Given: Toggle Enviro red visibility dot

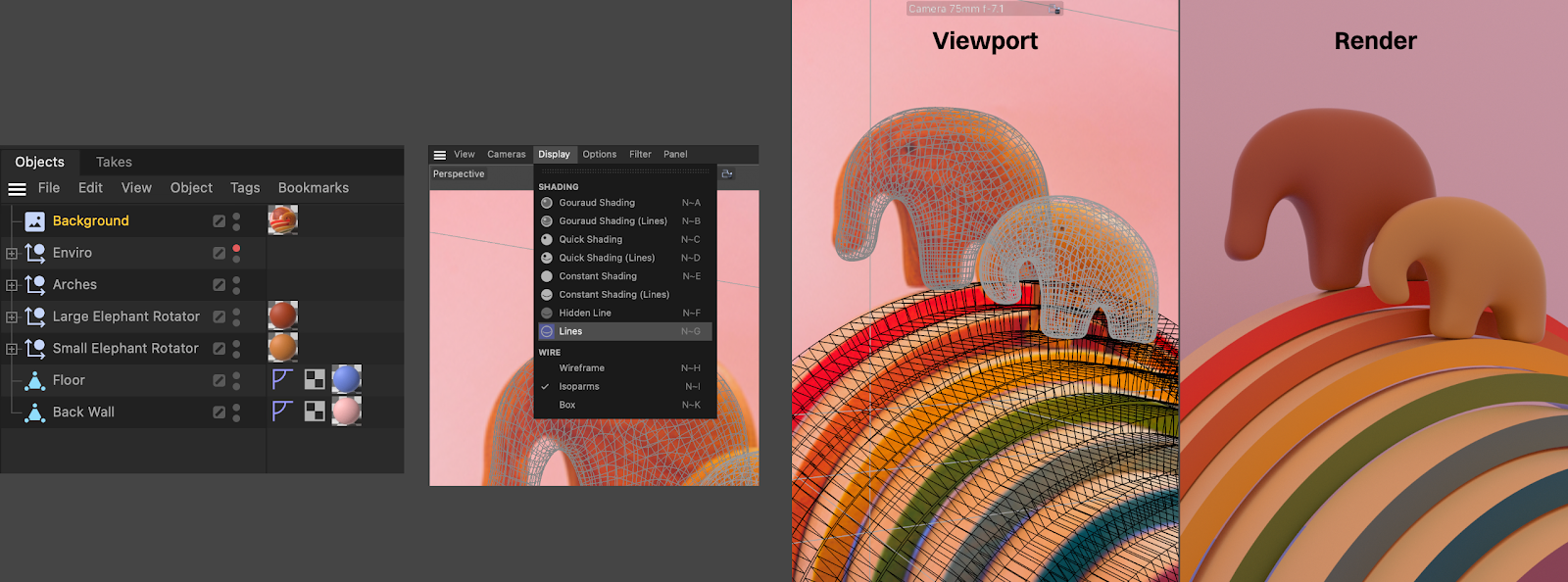Looking at the screenshot, I should point(236,249).
